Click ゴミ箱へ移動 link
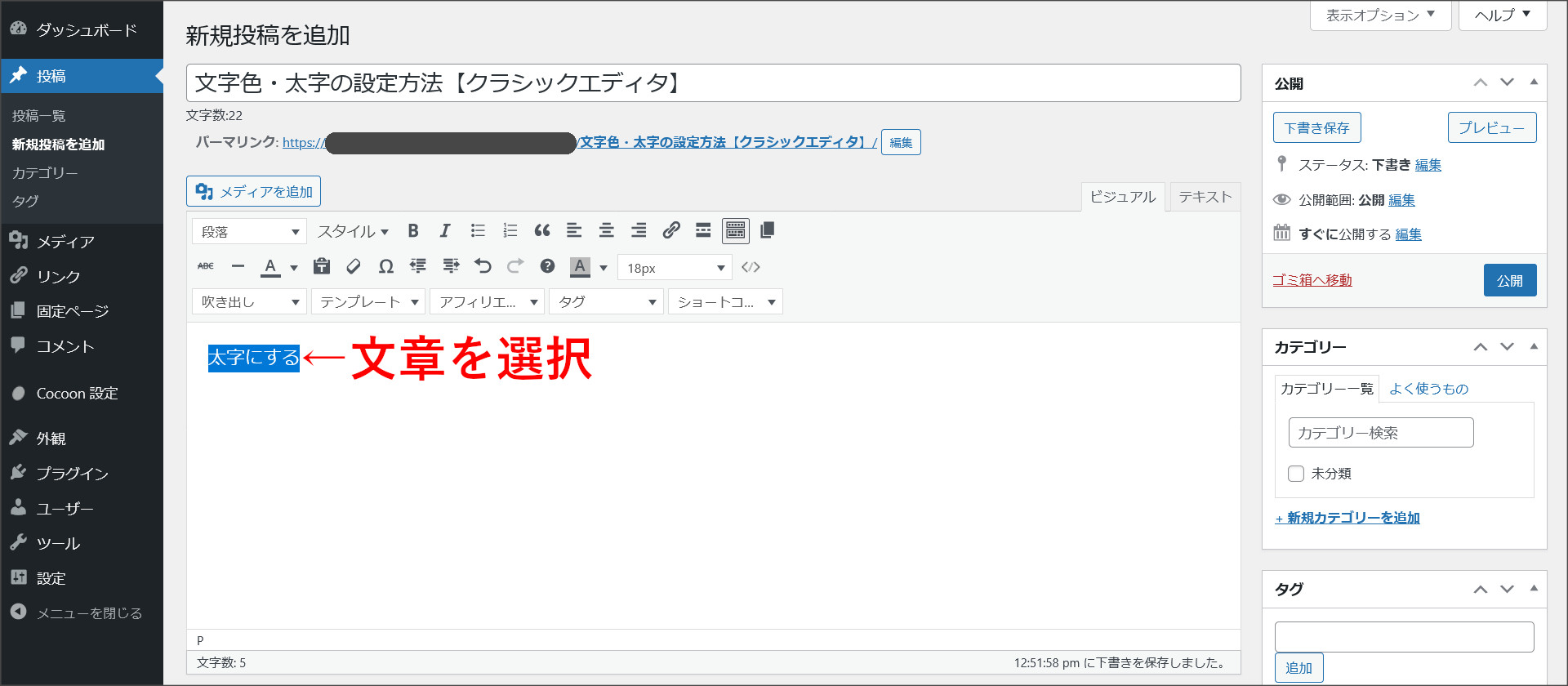 (1312, 280)
